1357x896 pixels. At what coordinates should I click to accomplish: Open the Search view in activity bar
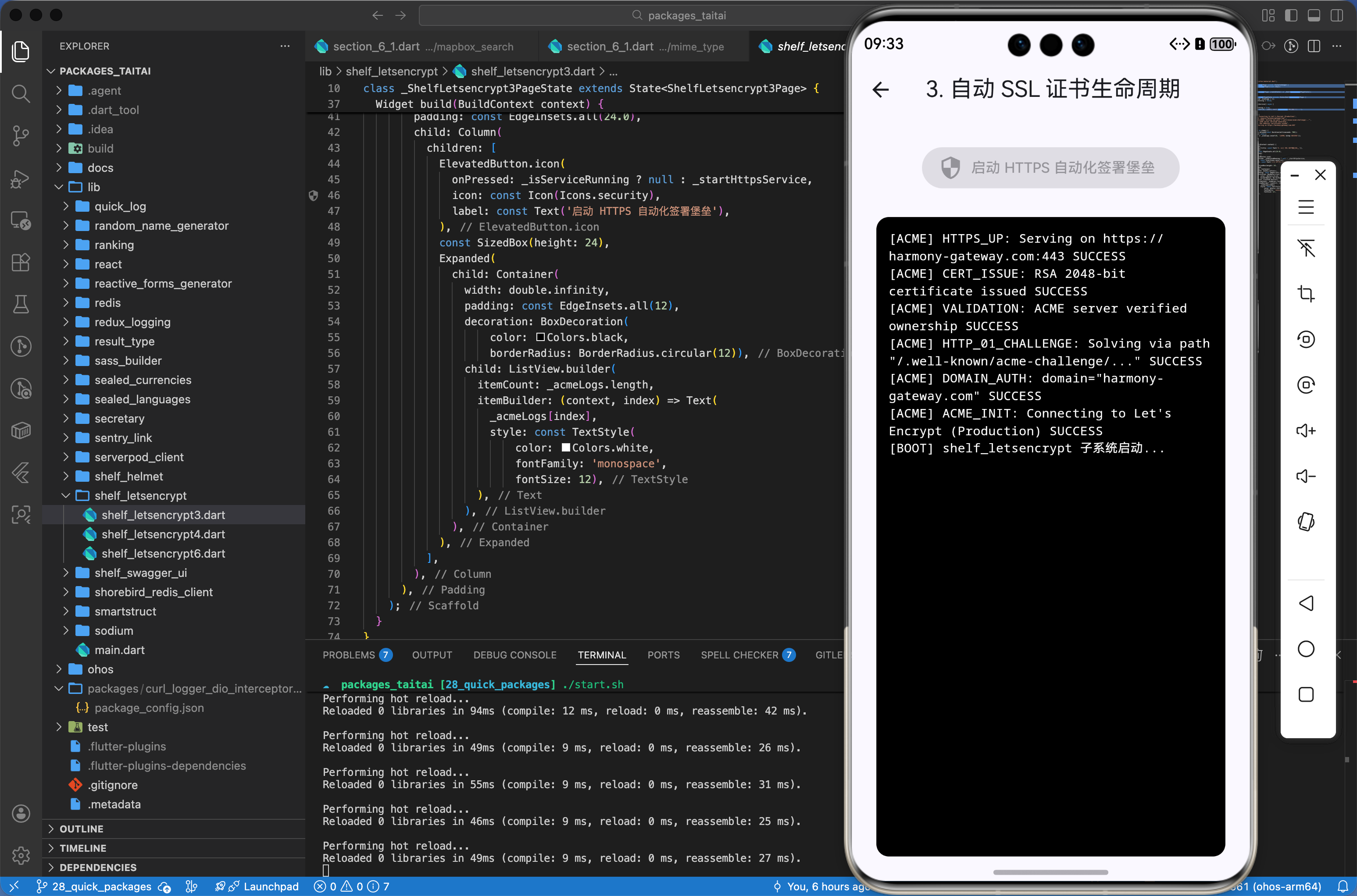tap(21, 93)
